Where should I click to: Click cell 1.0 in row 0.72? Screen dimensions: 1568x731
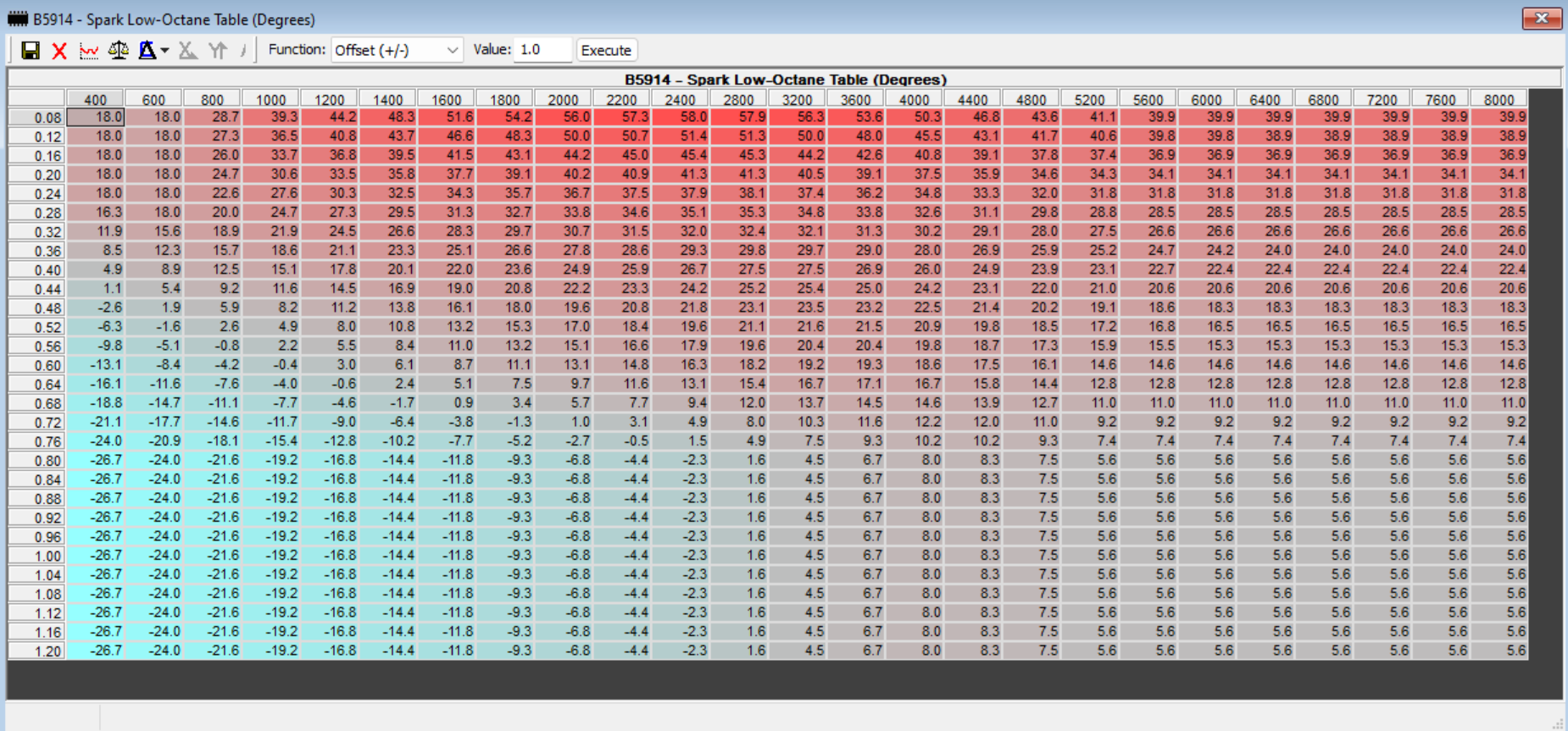tap(563, 422)
